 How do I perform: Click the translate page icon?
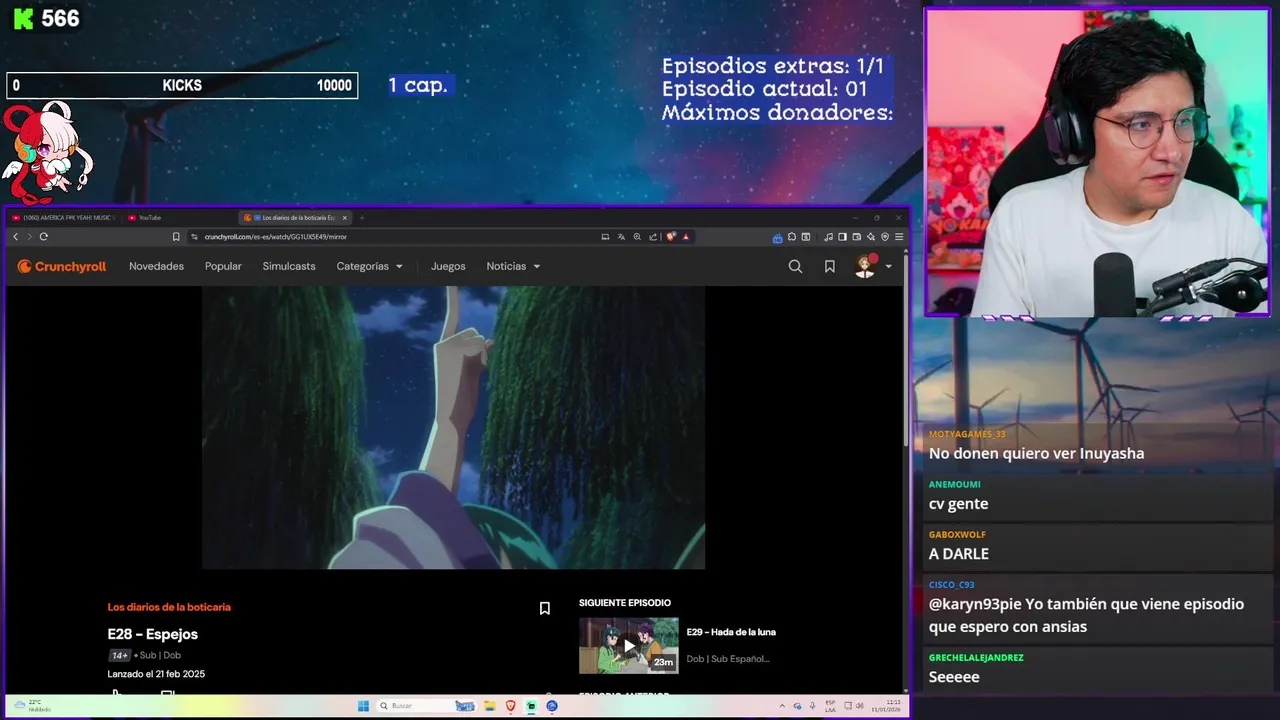click(621, 237)
